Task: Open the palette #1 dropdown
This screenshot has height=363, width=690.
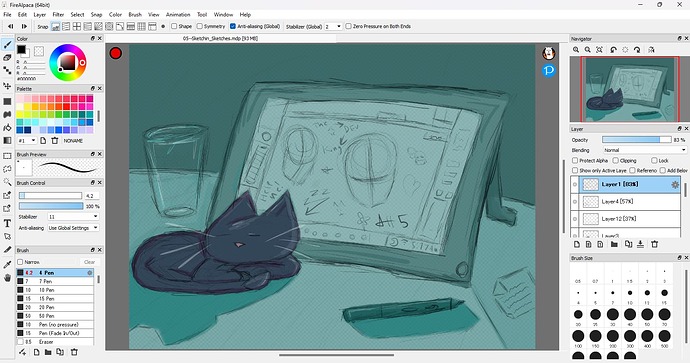Action: pyautogui.click(x=27, y=140)
